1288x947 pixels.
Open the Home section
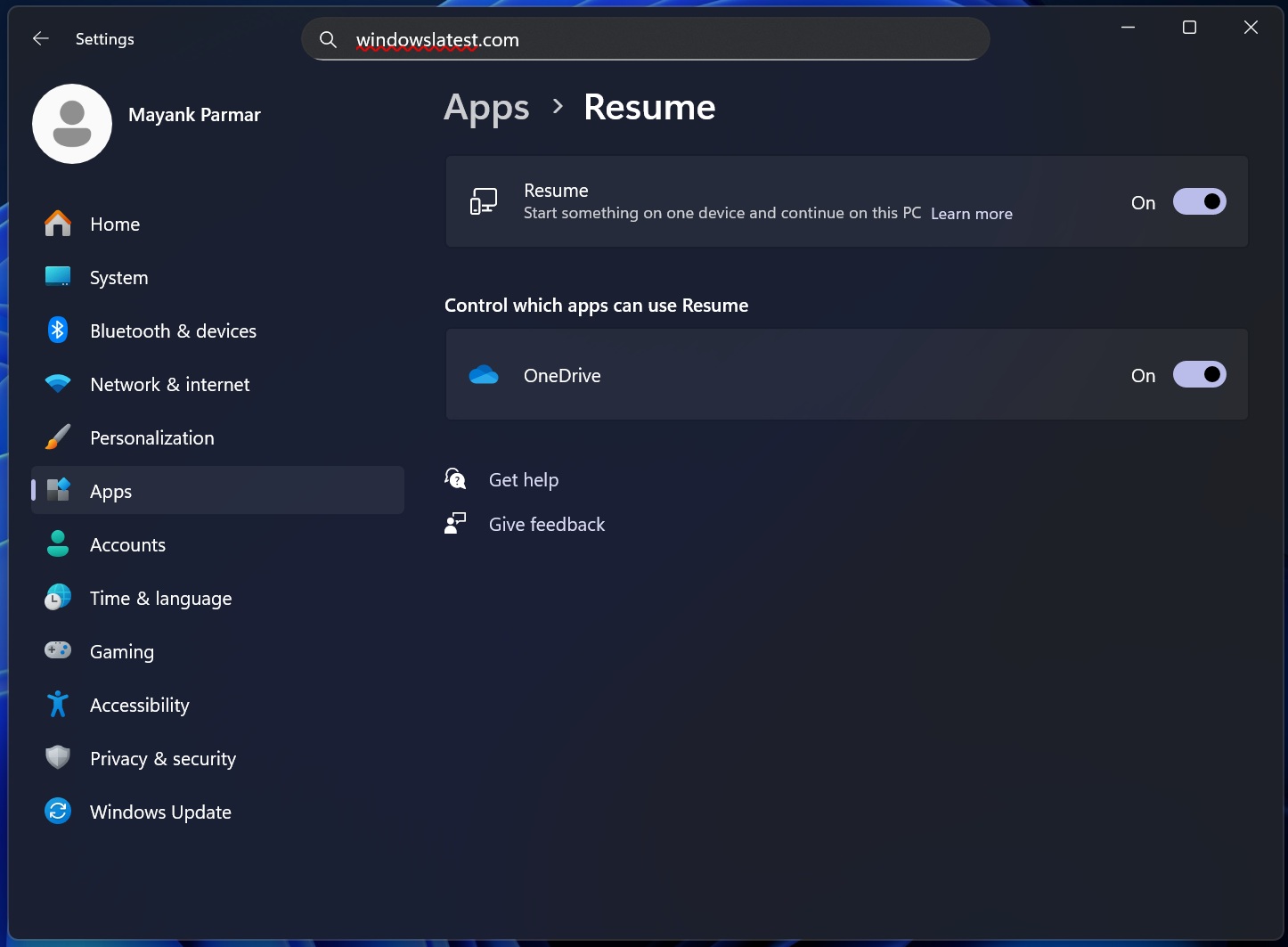tap(114, 224)
